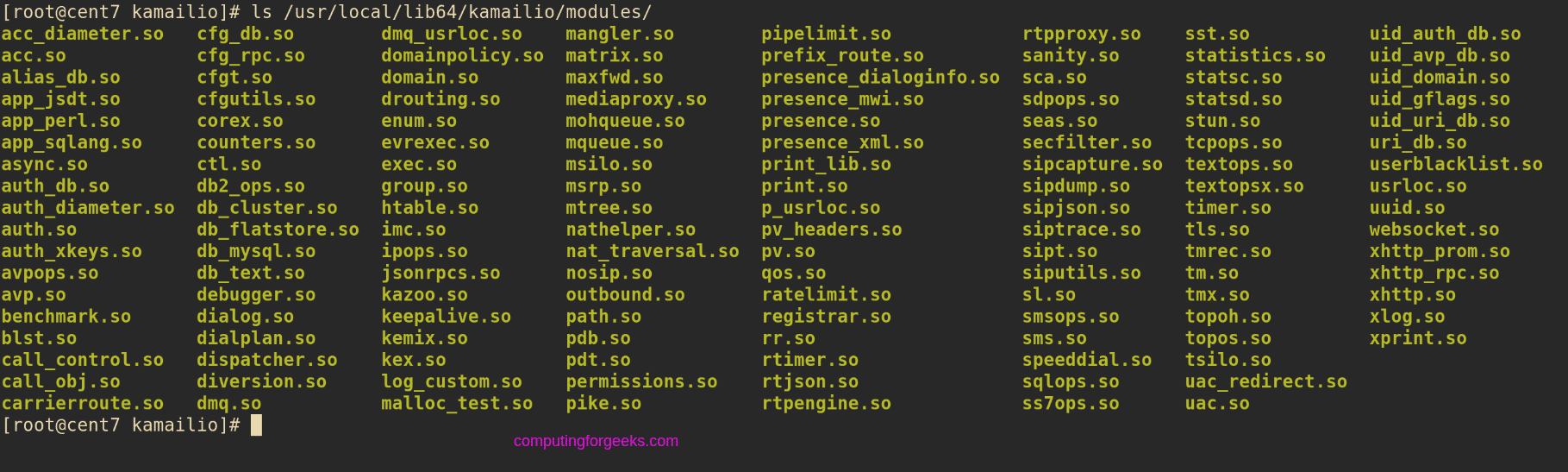
Task: Click the uac_redirect.so filename
Action: (x=1266, y=381)
